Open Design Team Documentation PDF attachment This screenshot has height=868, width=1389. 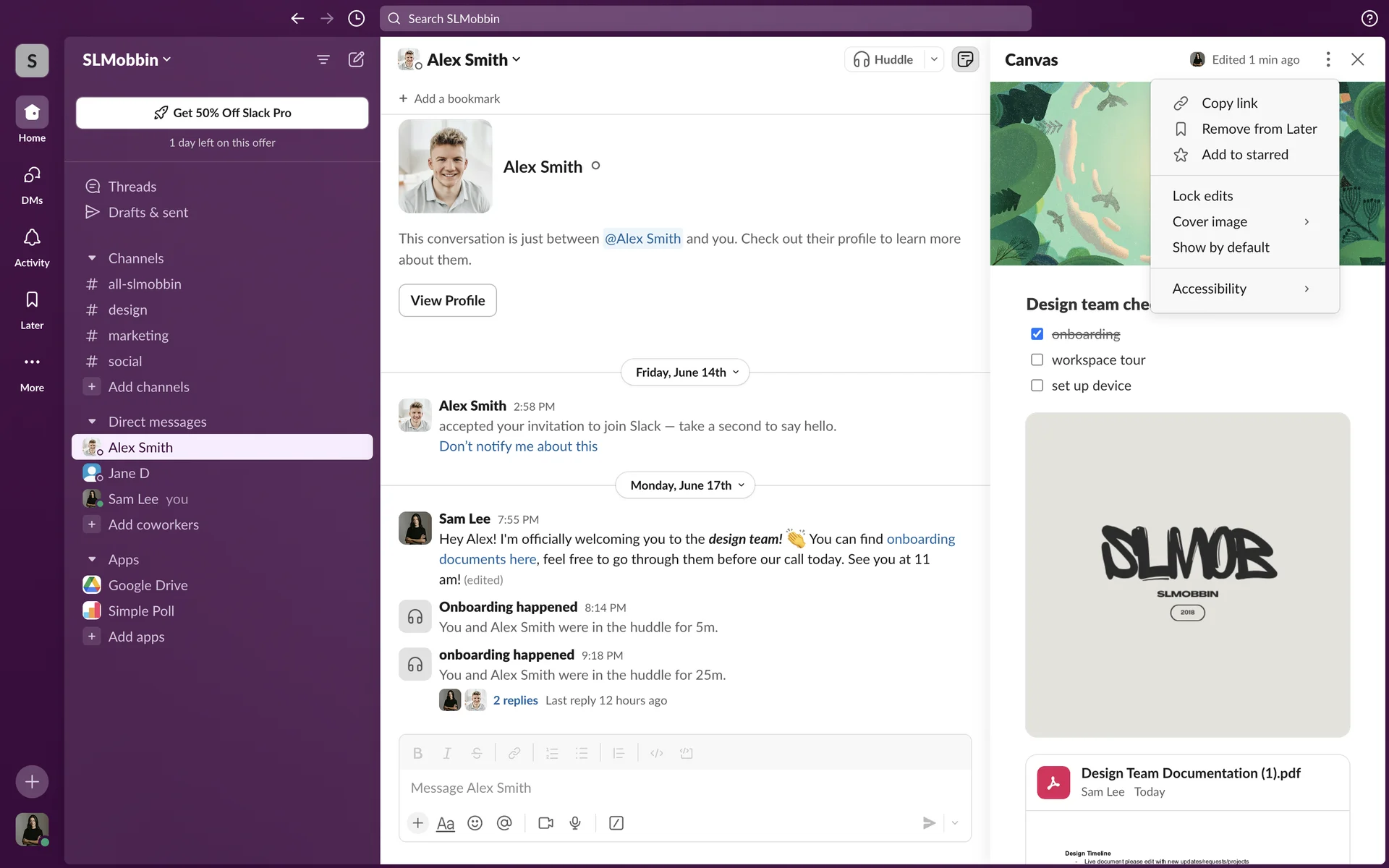click(x=1190, y=773)
